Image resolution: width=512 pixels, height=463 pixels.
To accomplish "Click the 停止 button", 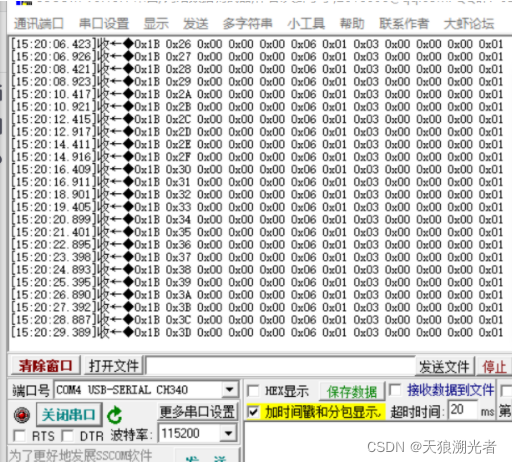I will tap(494, 367).
